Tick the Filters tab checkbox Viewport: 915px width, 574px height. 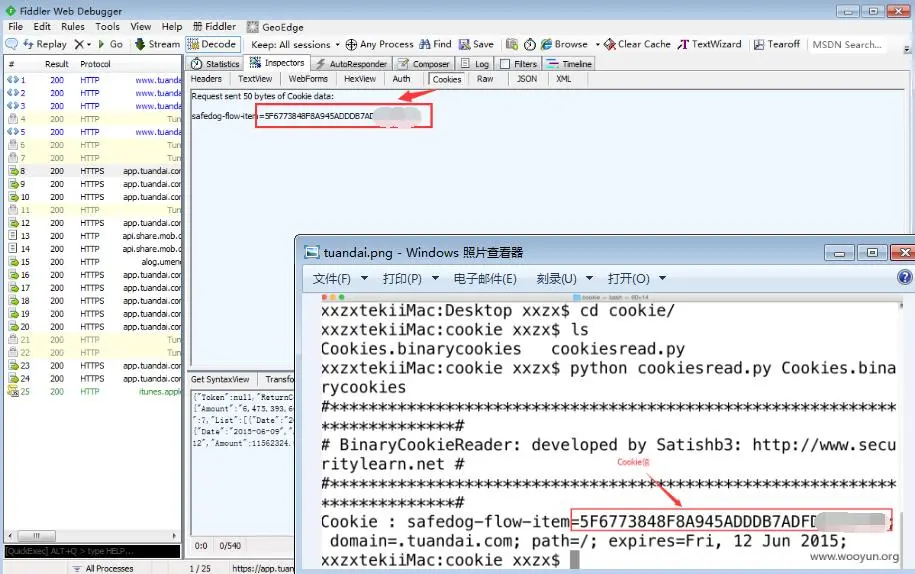point(505,64)
